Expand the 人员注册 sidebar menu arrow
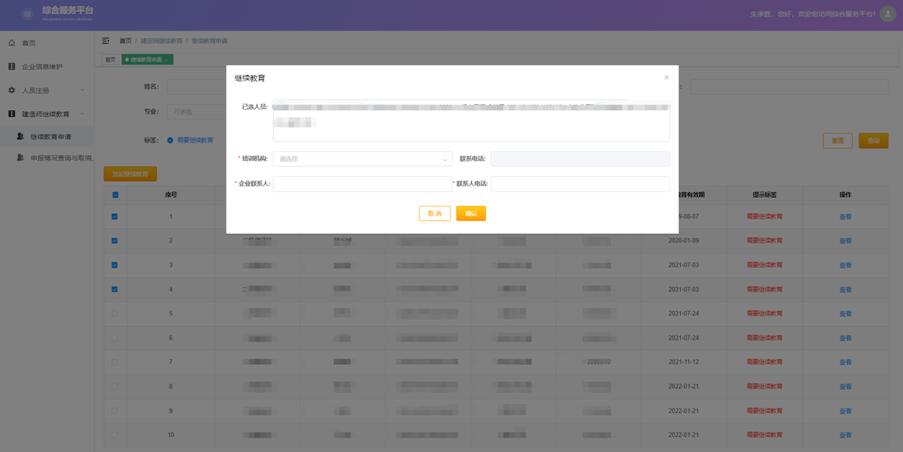This screenshot has width=903, height=452. [82, 90]
